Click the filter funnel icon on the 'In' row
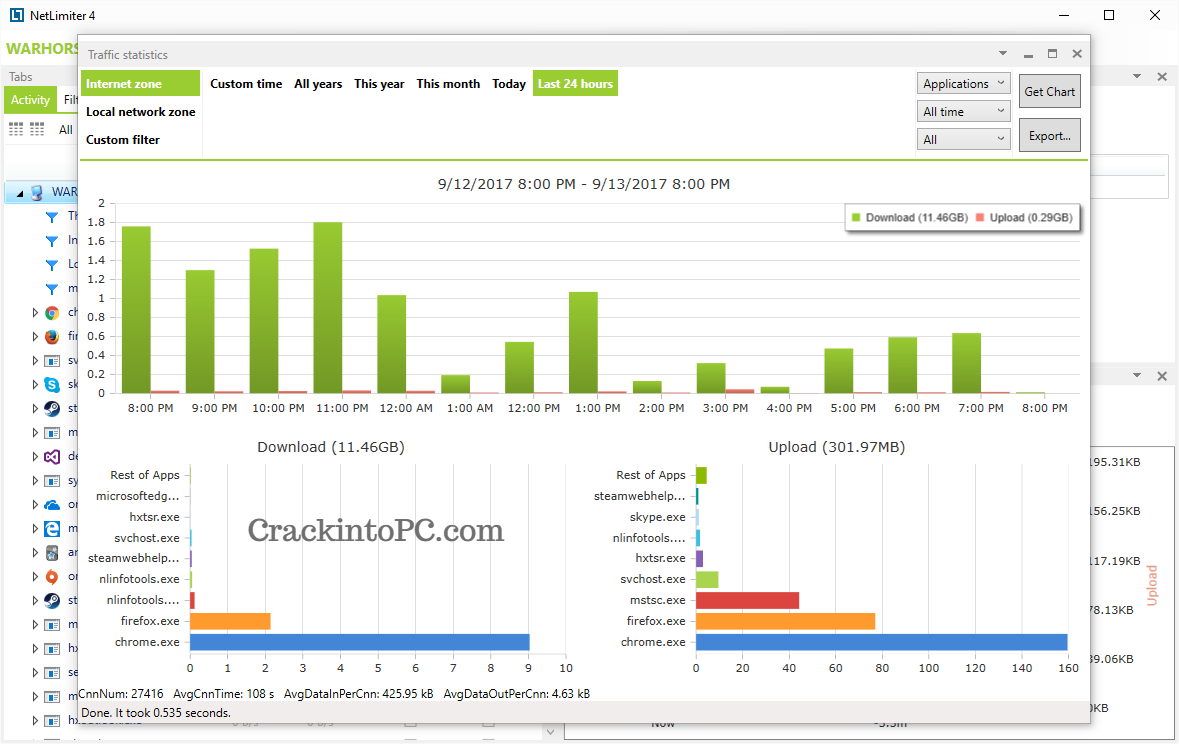The image size is (1179, 744). [52, 241]
